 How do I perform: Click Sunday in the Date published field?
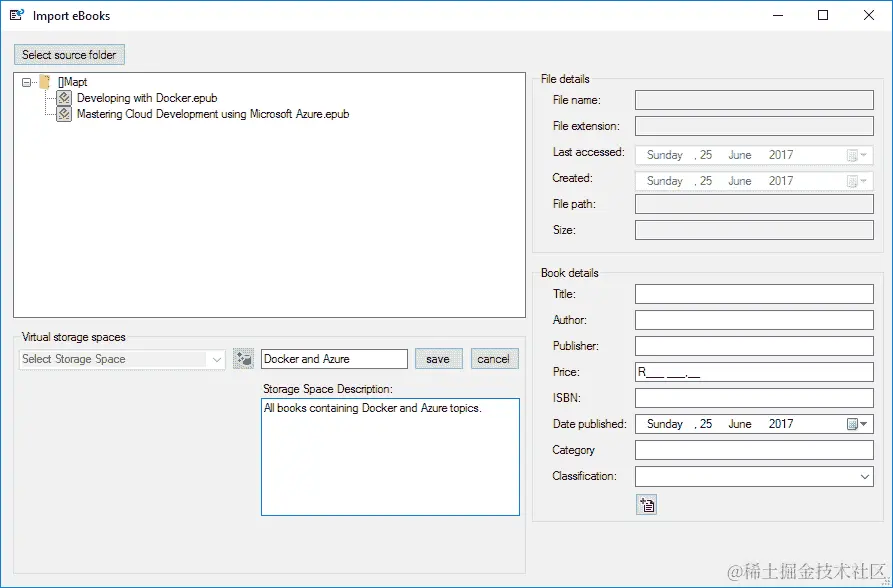[665, 424]
